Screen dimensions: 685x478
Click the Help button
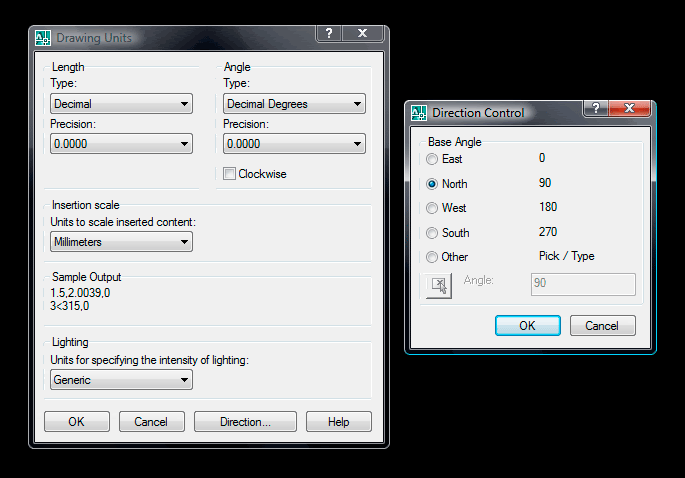(339, 422)
